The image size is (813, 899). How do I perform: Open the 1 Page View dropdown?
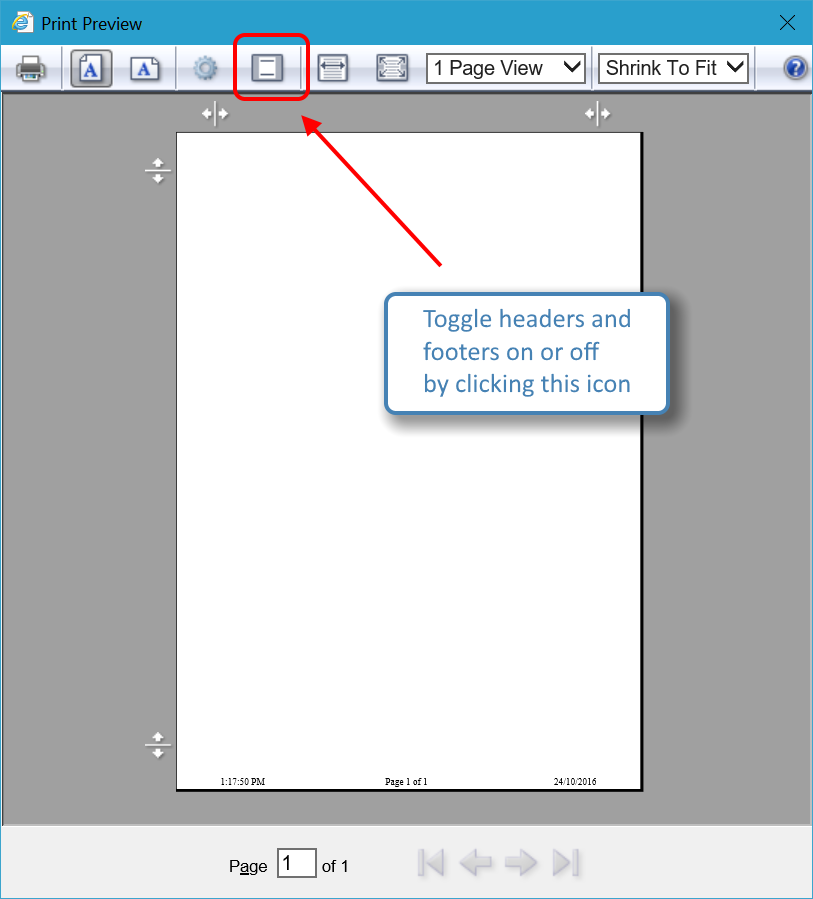[505, 67]
